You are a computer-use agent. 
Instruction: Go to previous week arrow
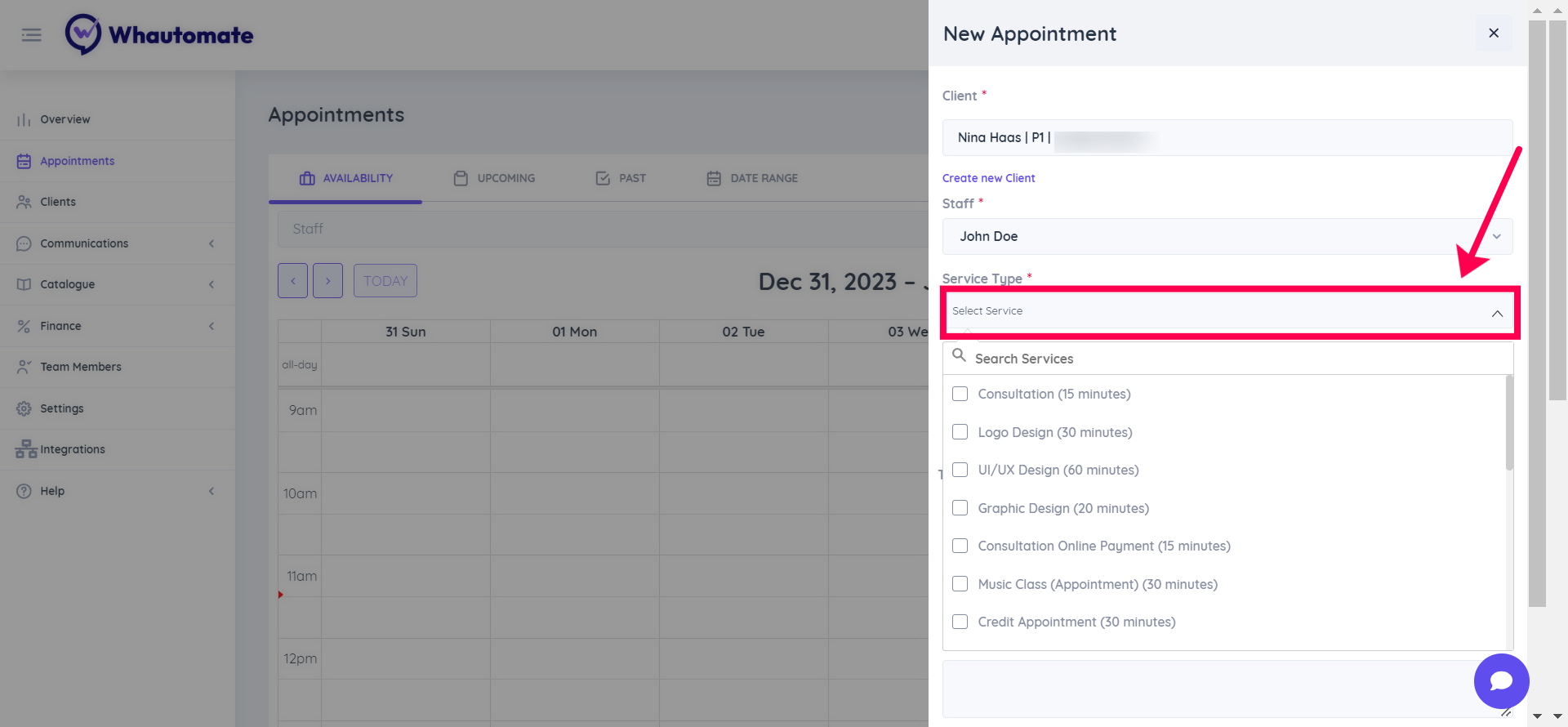[292, 281]
